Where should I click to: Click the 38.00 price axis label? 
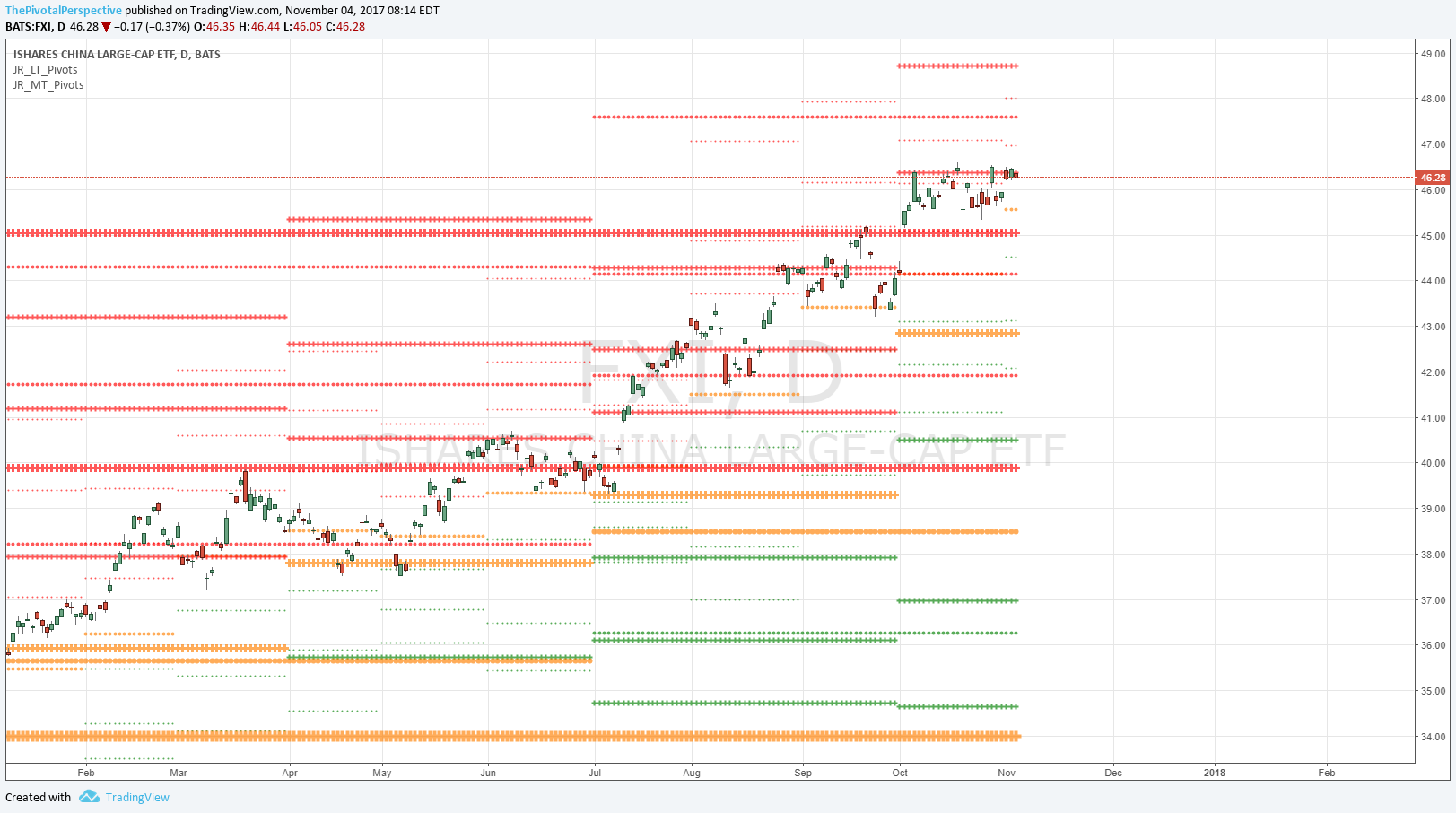1433,555
